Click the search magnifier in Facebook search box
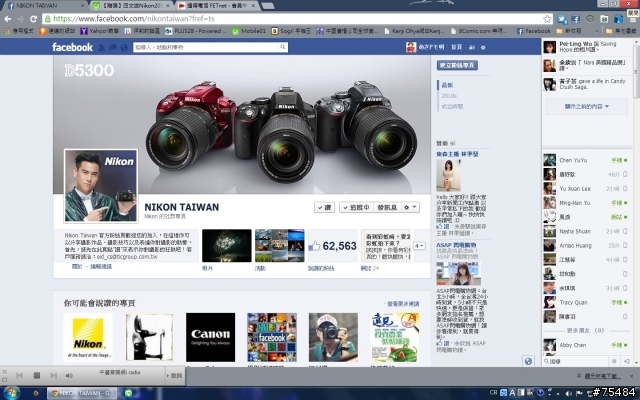Screen dimensions: 640x400 (x=282, y=47)
